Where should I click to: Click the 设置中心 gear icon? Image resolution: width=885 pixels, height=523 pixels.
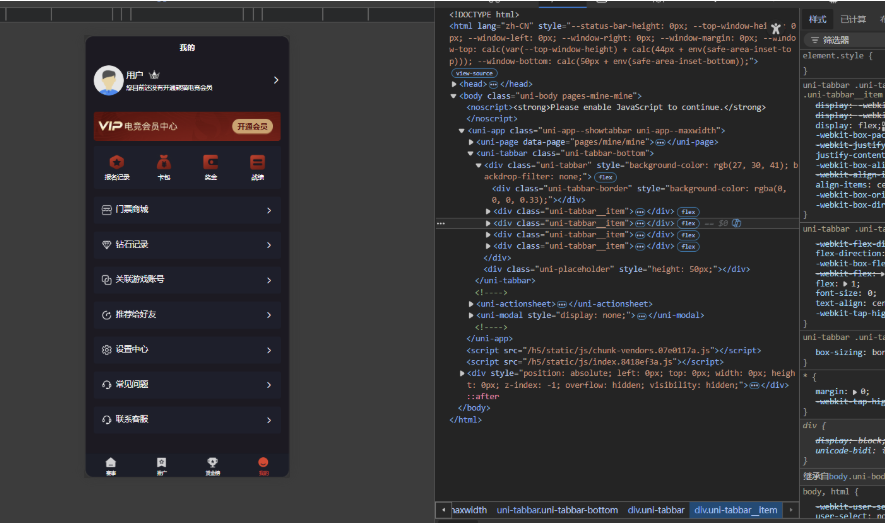(107, 350)
